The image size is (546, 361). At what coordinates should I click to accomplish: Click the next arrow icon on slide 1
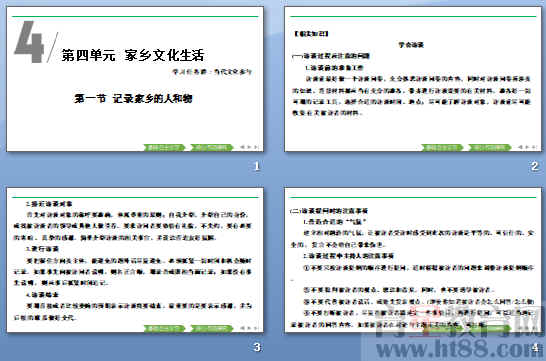pos(249,147)
